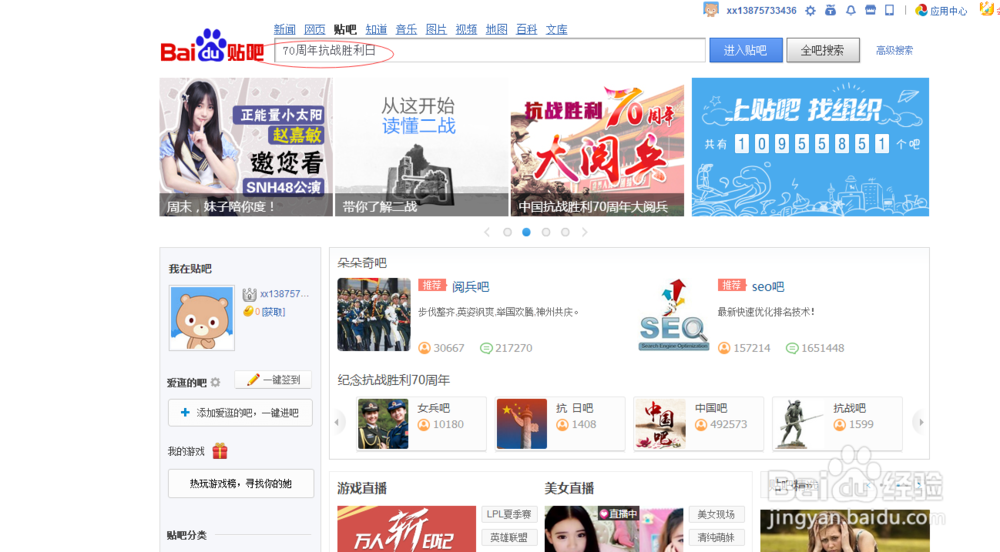Viewport: 1000px width, 552px height.
Task: Select the first carousel dot
Action: pos(507,233)
